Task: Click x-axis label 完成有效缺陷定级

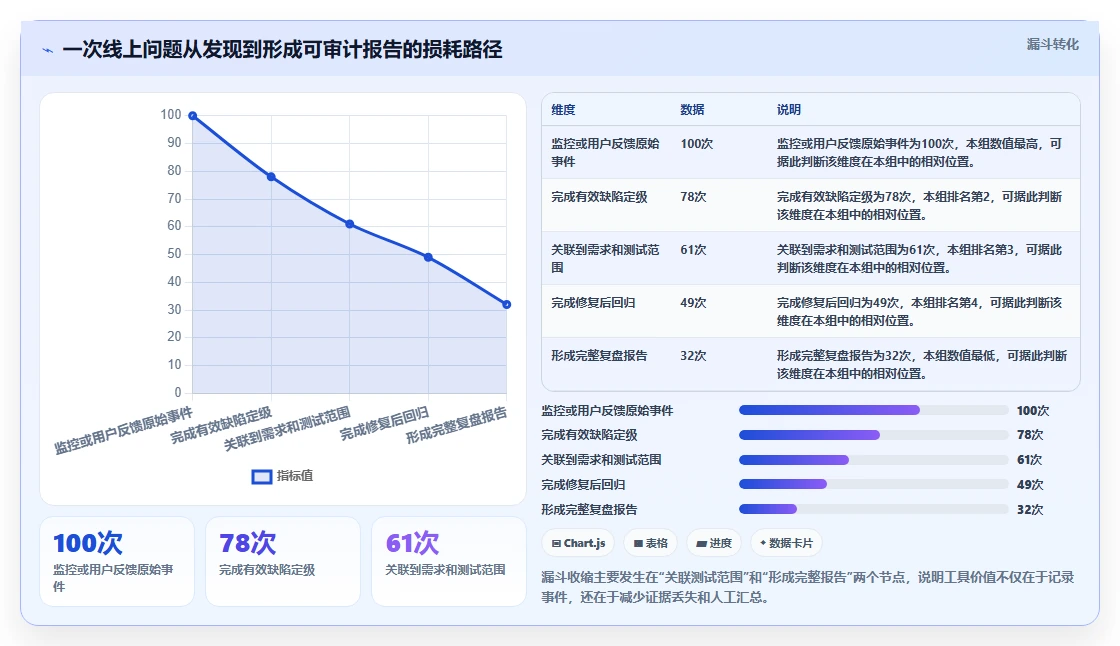Action: click(221, 425)
